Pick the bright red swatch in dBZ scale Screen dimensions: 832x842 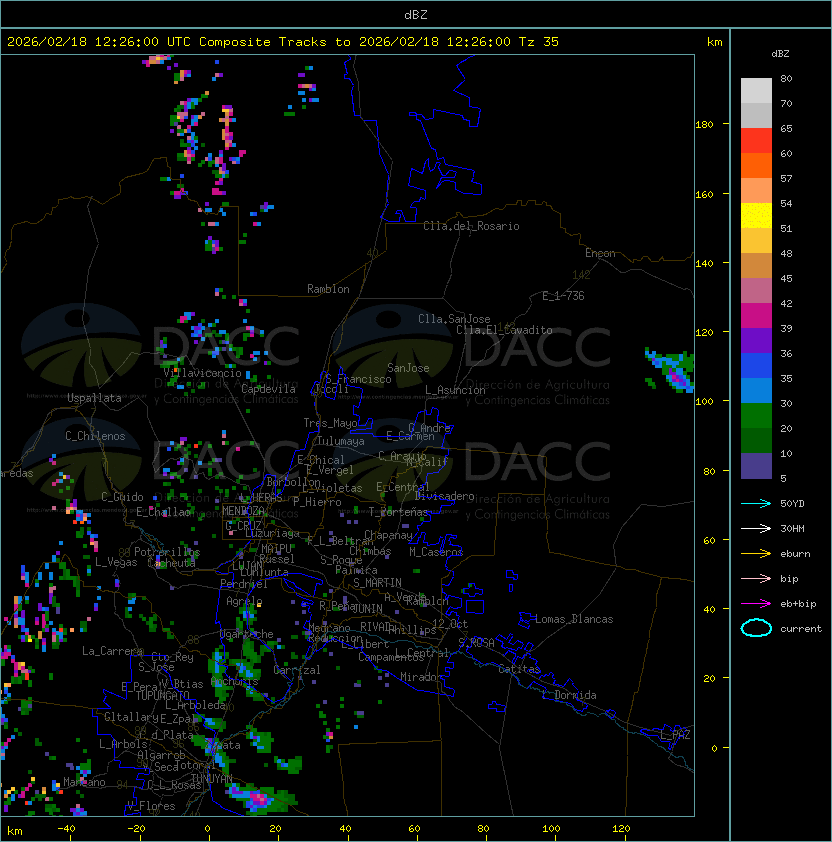(x=756, y=141)
